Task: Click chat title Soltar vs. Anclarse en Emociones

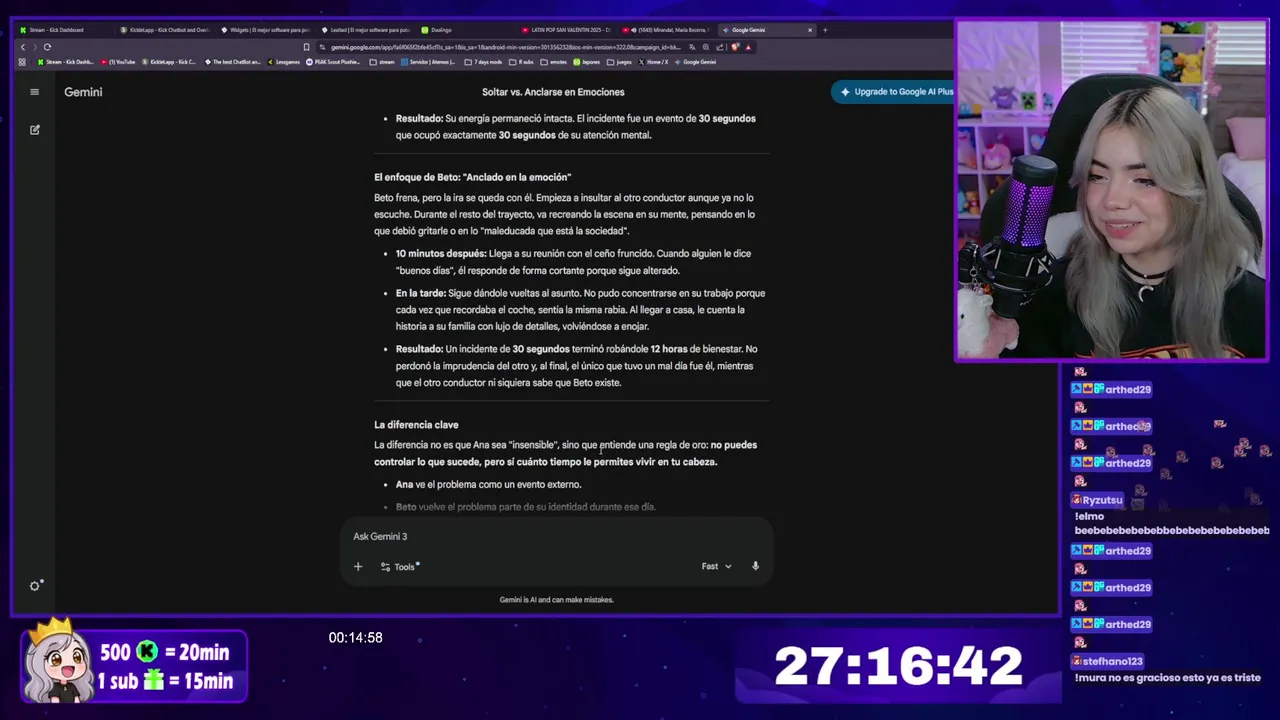Action: pyautogui.click(x=553, y=92)
